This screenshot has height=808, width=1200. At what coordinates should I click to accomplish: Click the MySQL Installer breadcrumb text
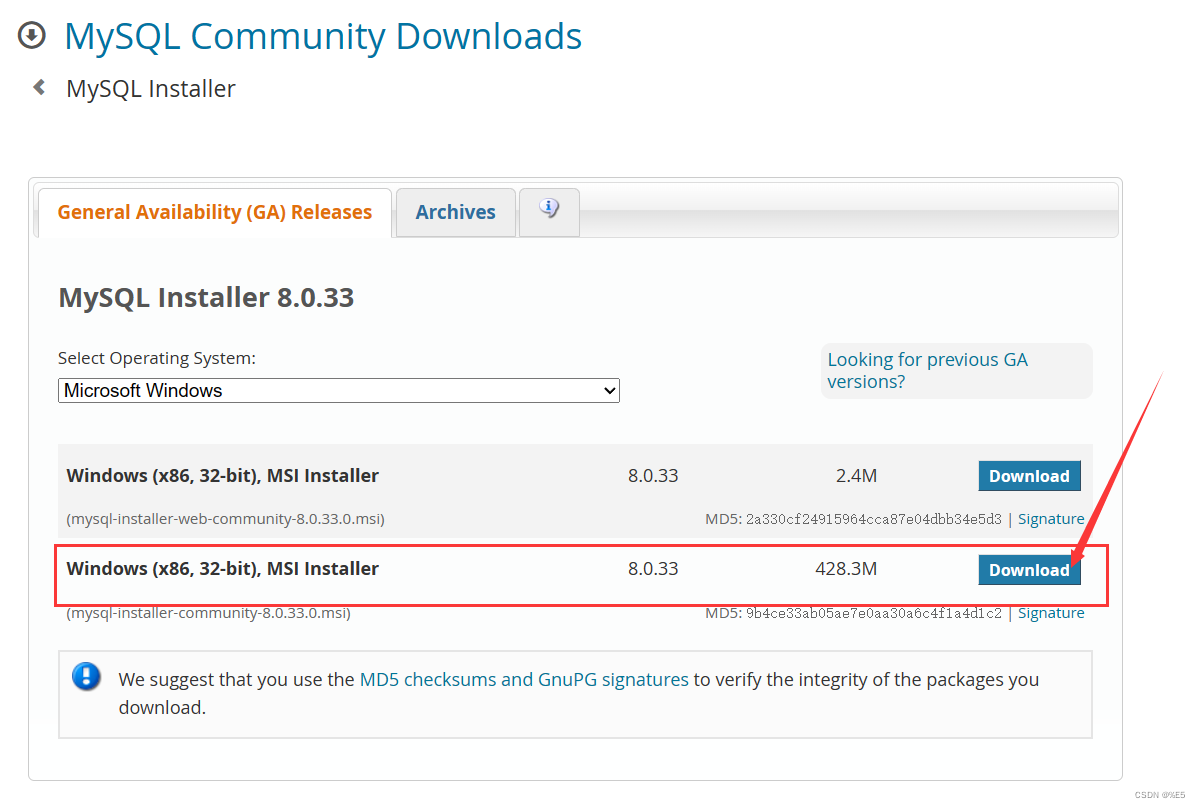(151, 88)
